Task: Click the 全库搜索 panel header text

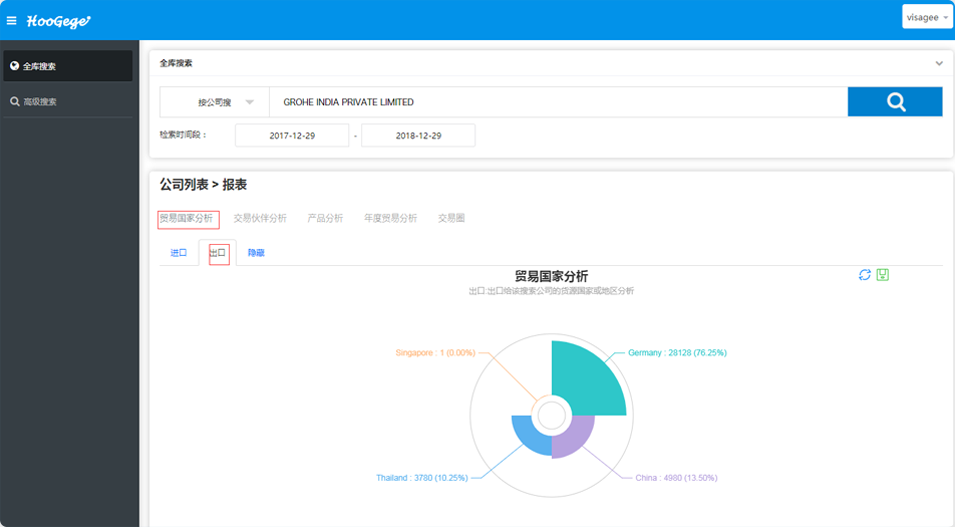Action: (x=176, y=63)
